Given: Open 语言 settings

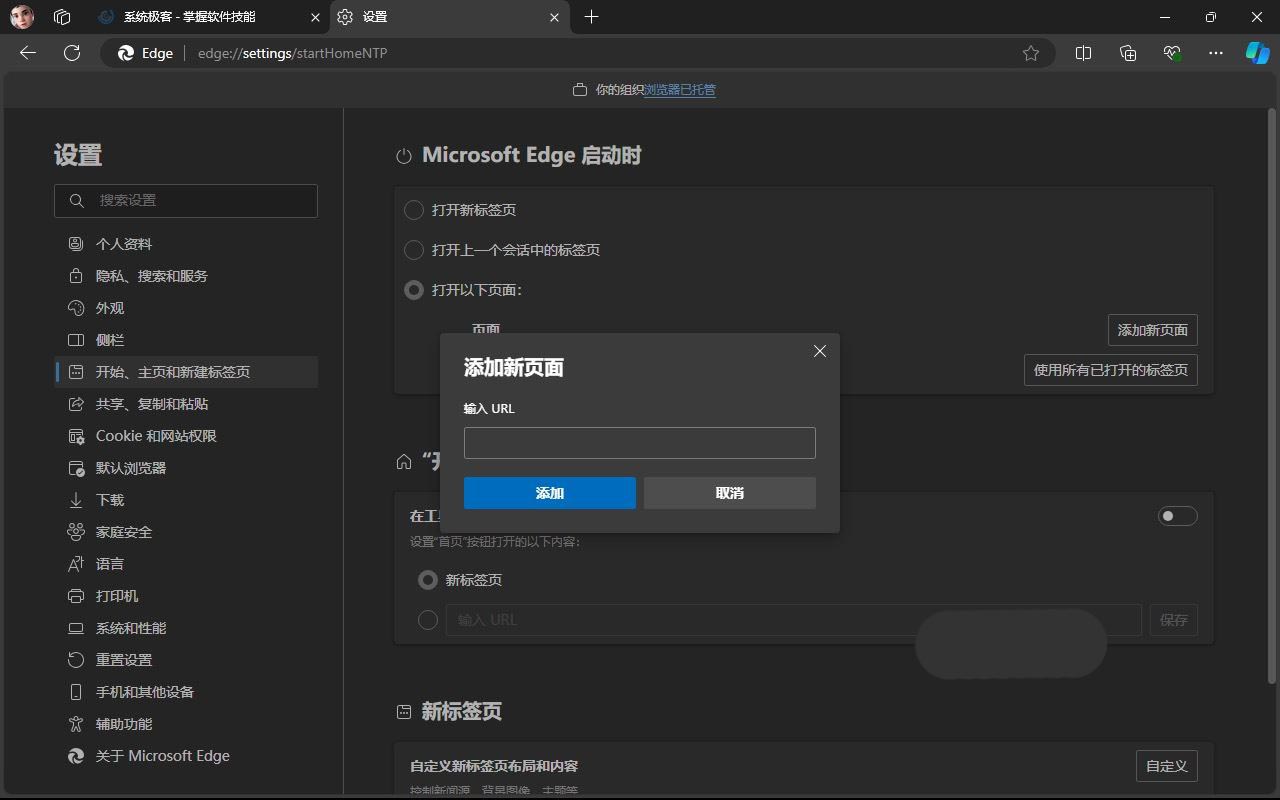Looking at the screenshot, I should pyautogui.click(x=186, y=564).
